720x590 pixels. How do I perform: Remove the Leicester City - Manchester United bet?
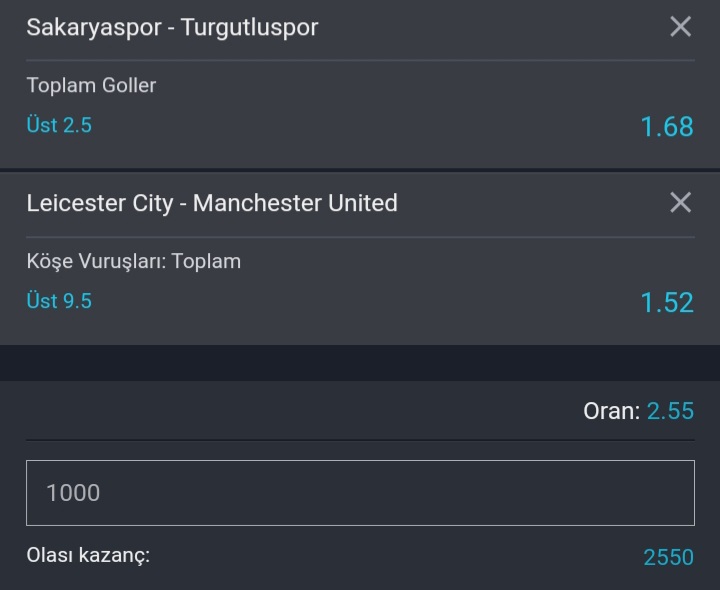(681, 202)
